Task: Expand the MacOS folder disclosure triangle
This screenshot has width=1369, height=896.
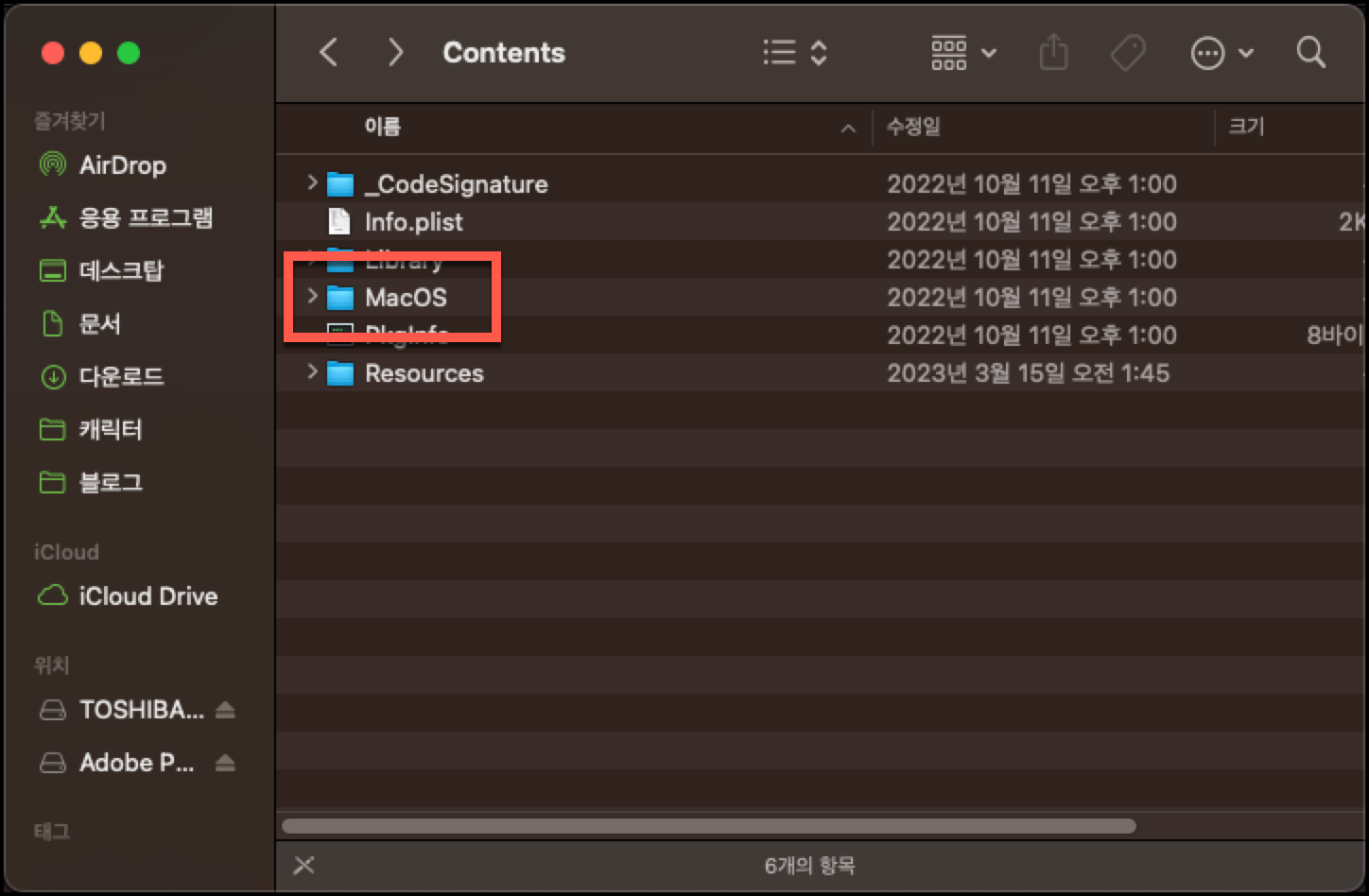Action: (x=313, y=297)
